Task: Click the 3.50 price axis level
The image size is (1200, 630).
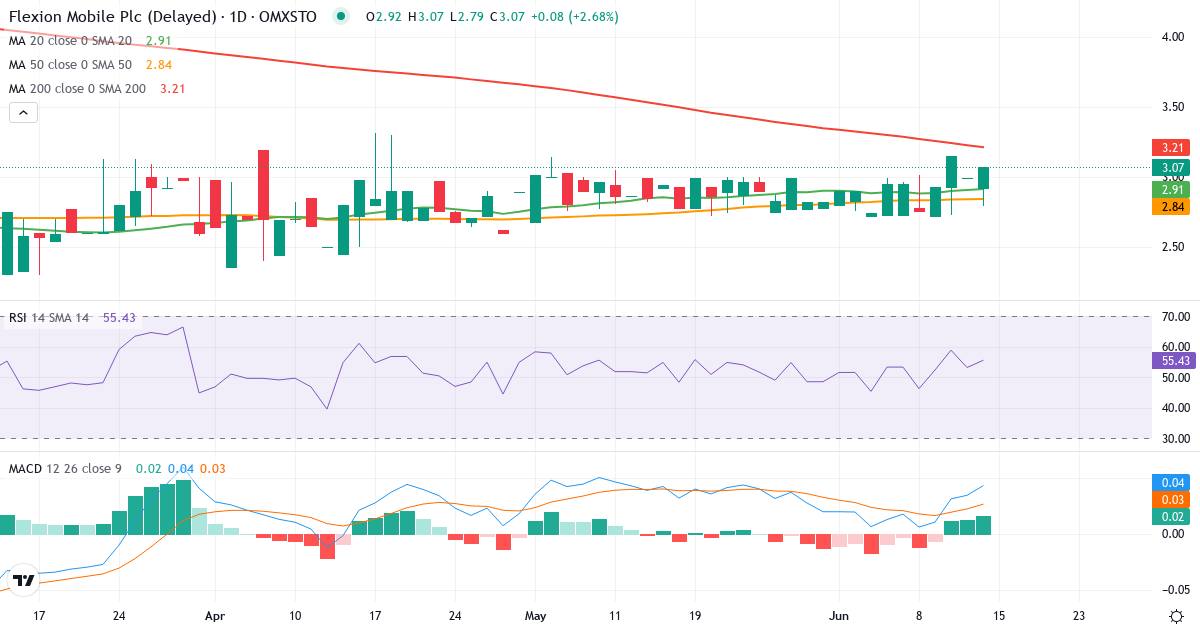Action: coord(1175,107)
